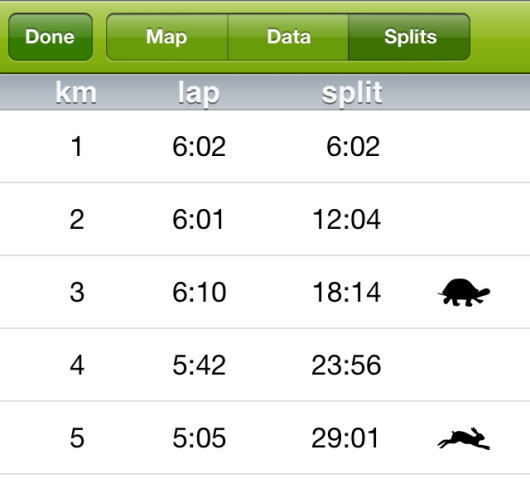This screenshot has width=530, height=482.
Task: Tap the rabbit icon on km 5
Action: coord(464,438)
